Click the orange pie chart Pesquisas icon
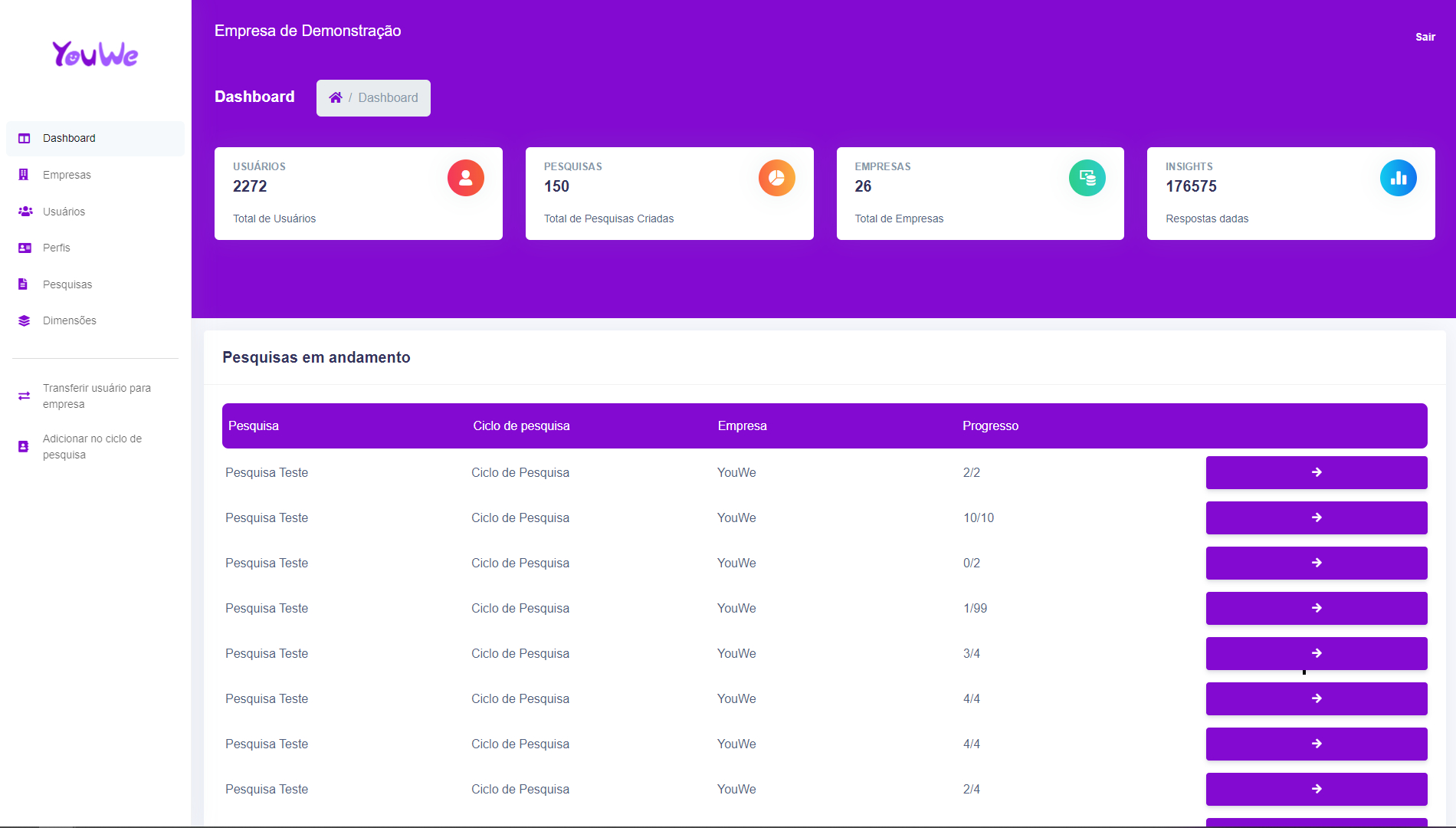This screenshot has height=828, width=1456. (776, 178)
